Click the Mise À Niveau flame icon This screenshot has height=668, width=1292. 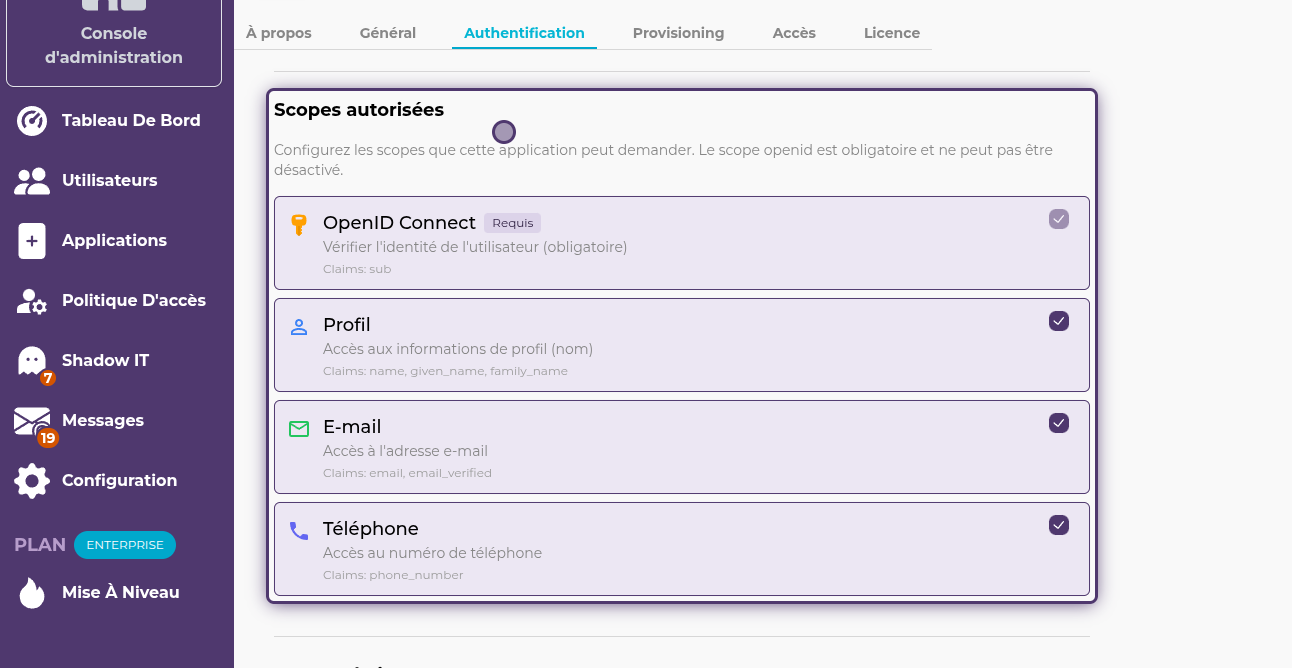pos(32,593)
